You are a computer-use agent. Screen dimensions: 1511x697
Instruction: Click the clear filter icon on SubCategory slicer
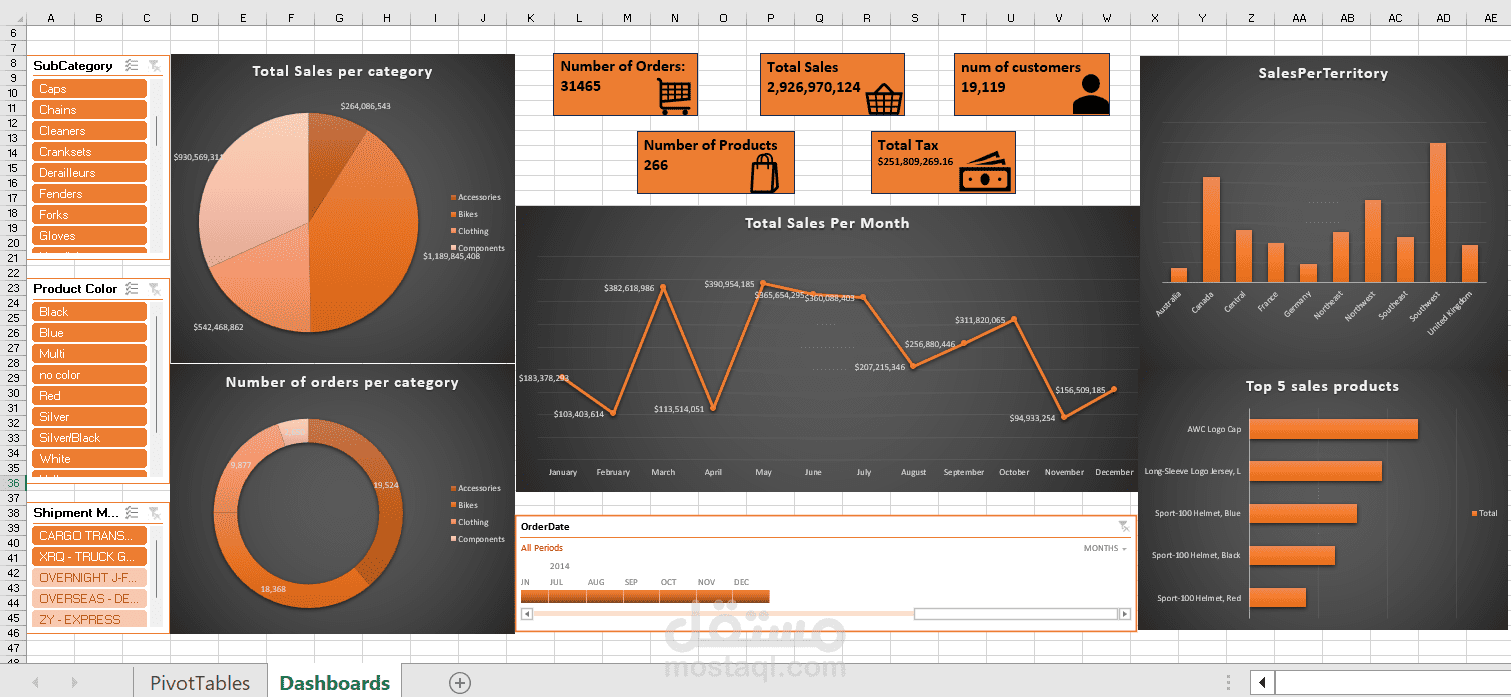pos(154,65)
